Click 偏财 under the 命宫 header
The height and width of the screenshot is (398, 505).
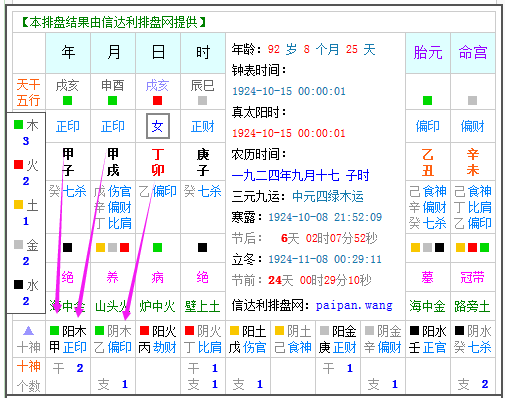pyautogui.click(x=473, y=126)
